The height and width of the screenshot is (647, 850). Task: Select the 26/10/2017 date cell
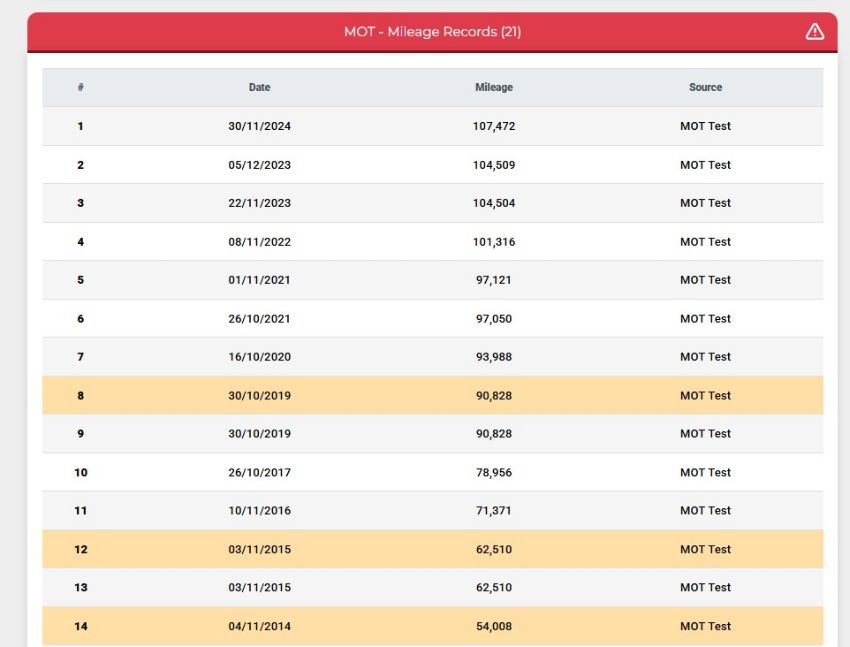pos(259,473)
